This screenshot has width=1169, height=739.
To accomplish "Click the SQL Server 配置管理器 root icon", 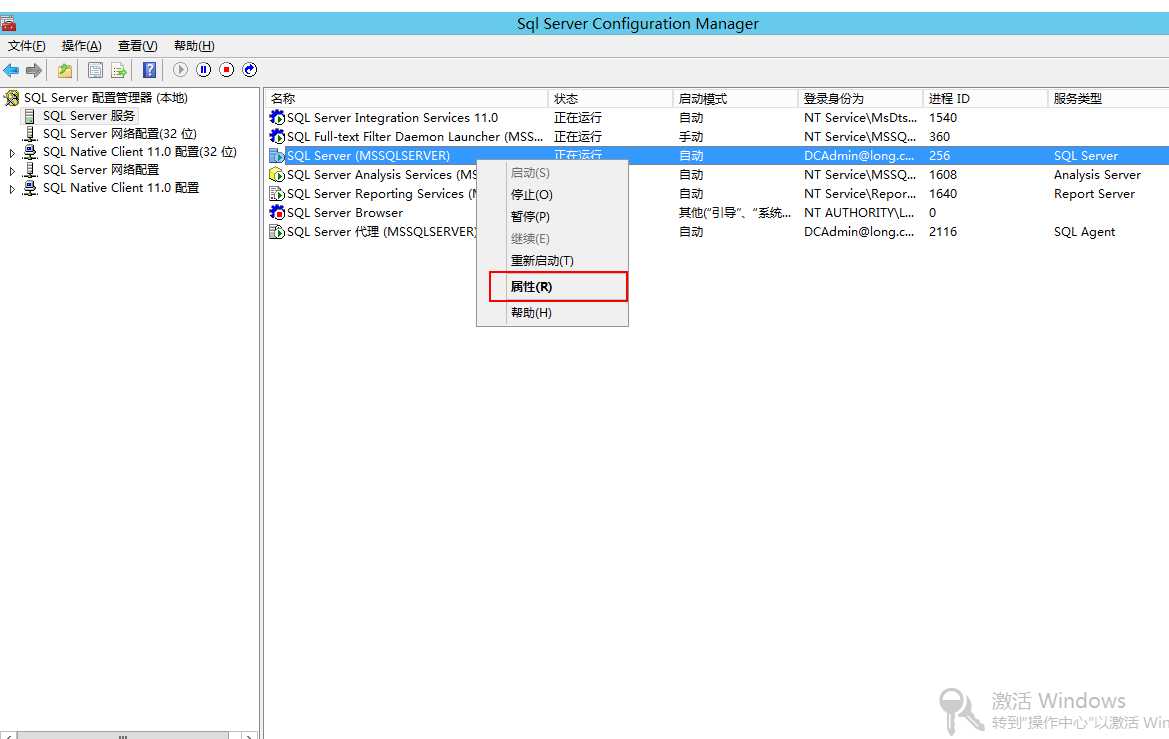I will click(11, 98).
